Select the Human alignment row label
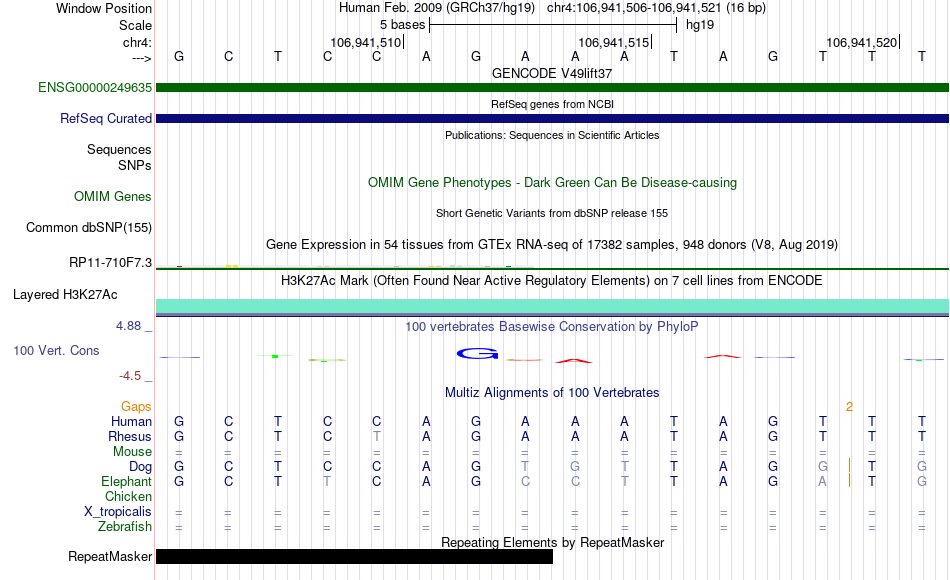The height and width of the screenshot is (580, 950). (131, 421)
